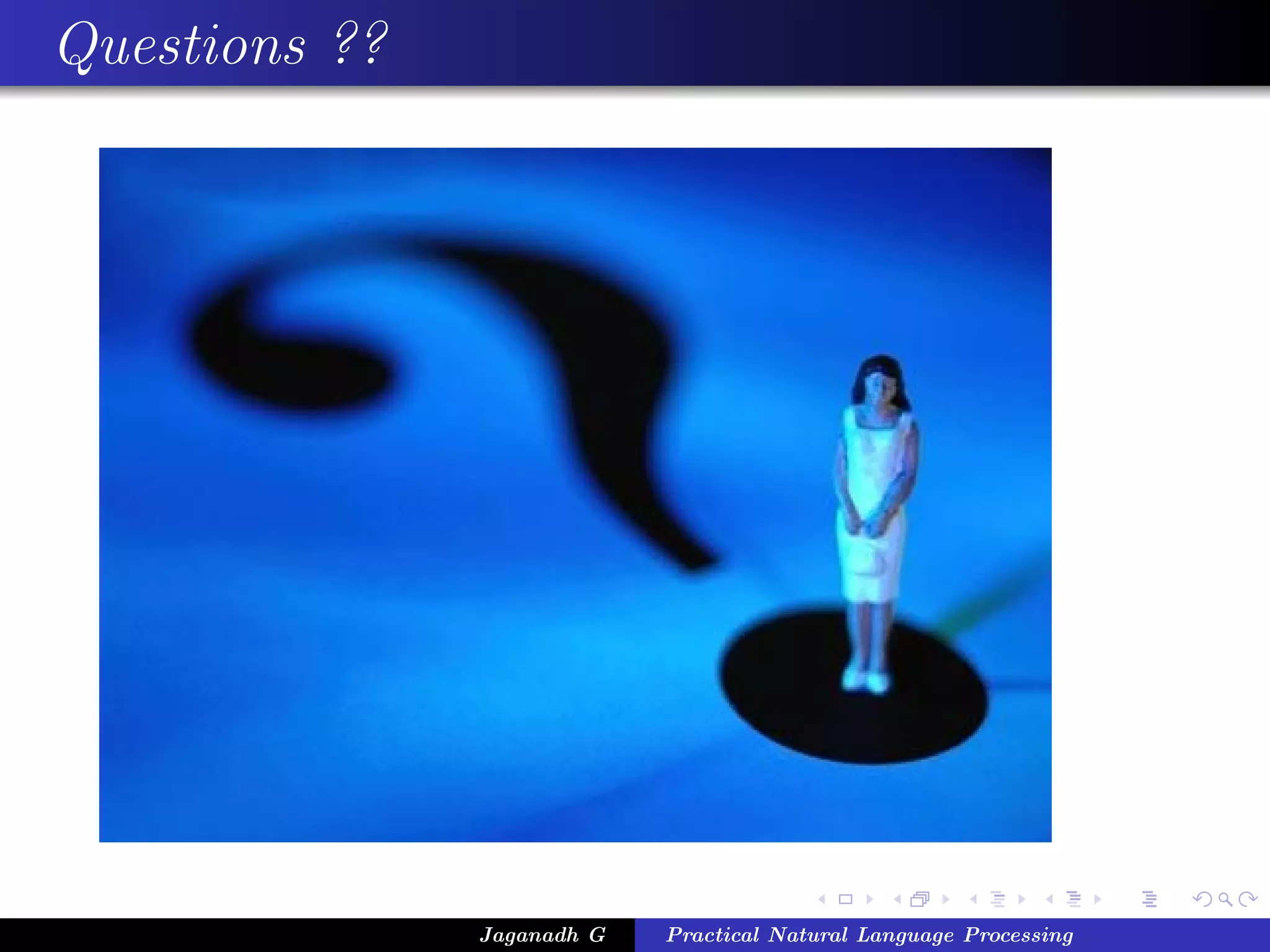Go to next frame arrow beside stacked-frames icon

point(946,899)
